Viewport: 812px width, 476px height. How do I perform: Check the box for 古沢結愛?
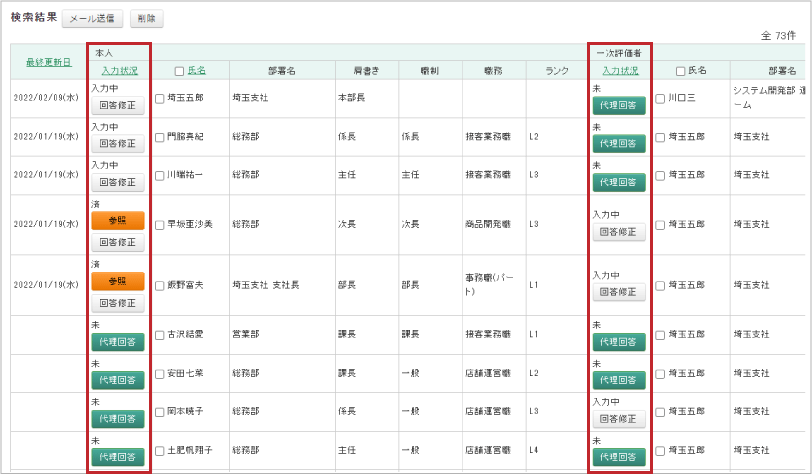pyautogui.click(x=160, y=335)
